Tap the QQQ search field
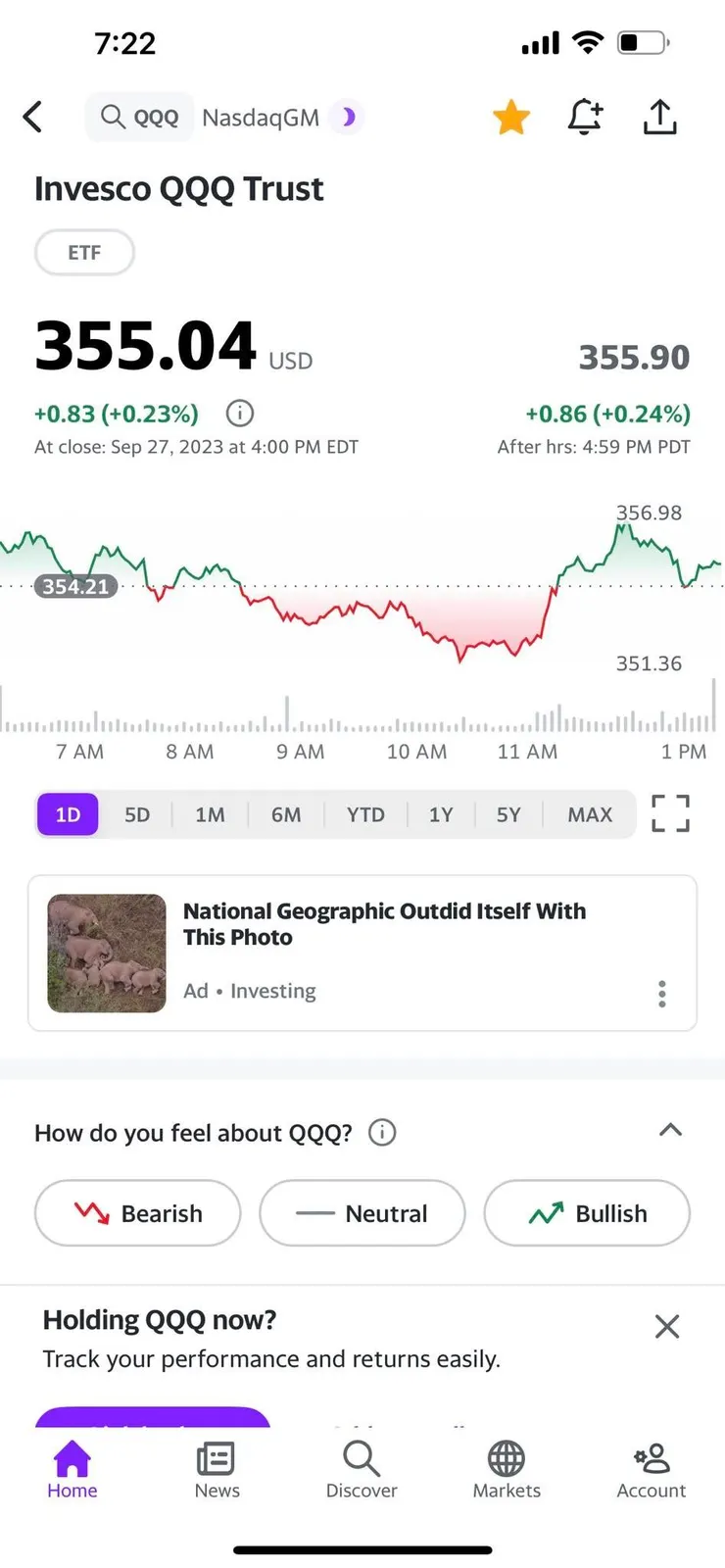This screenshot has width=725, height=1568. [141, 118]
